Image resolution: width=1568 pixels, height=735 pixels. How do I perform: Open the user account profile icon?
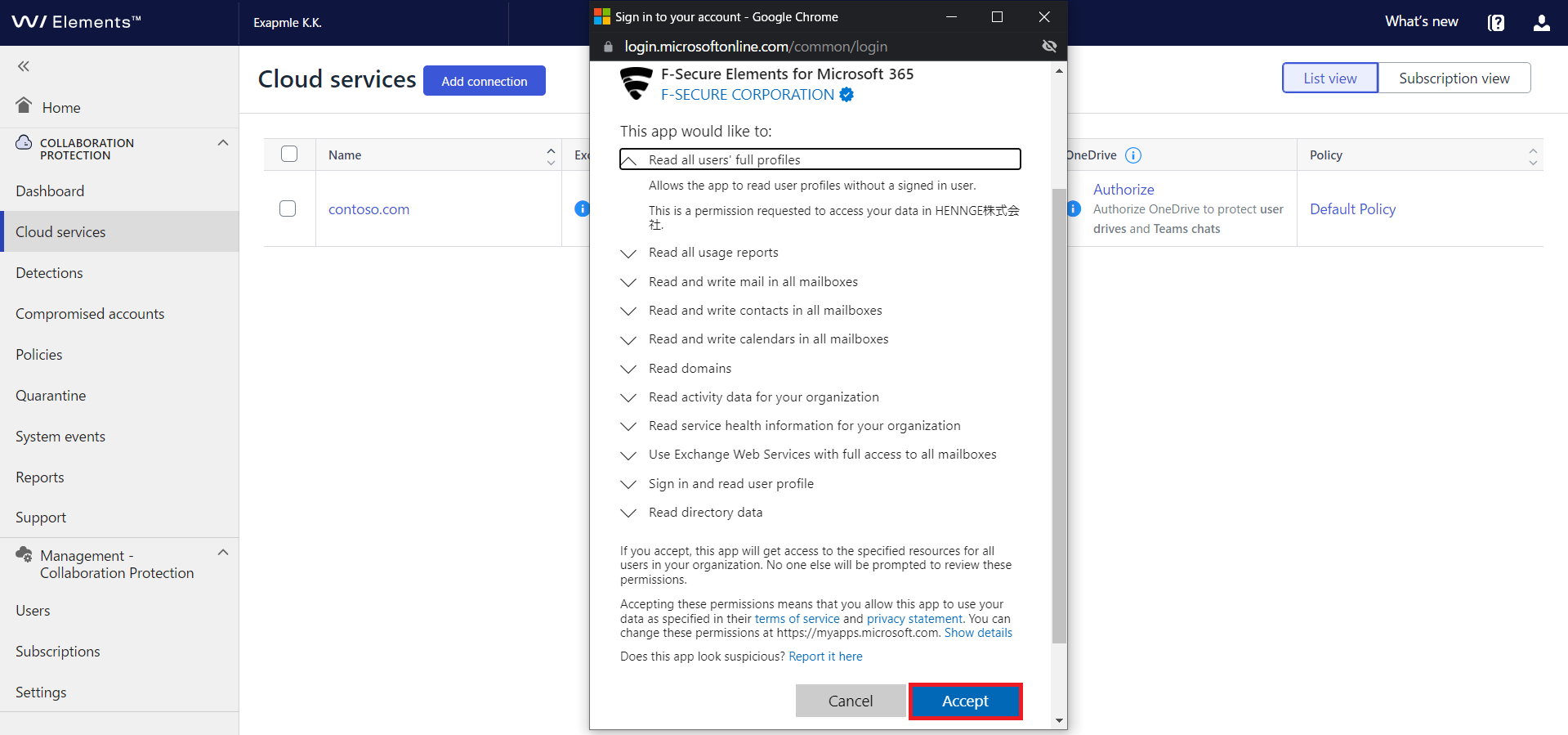1542,23
